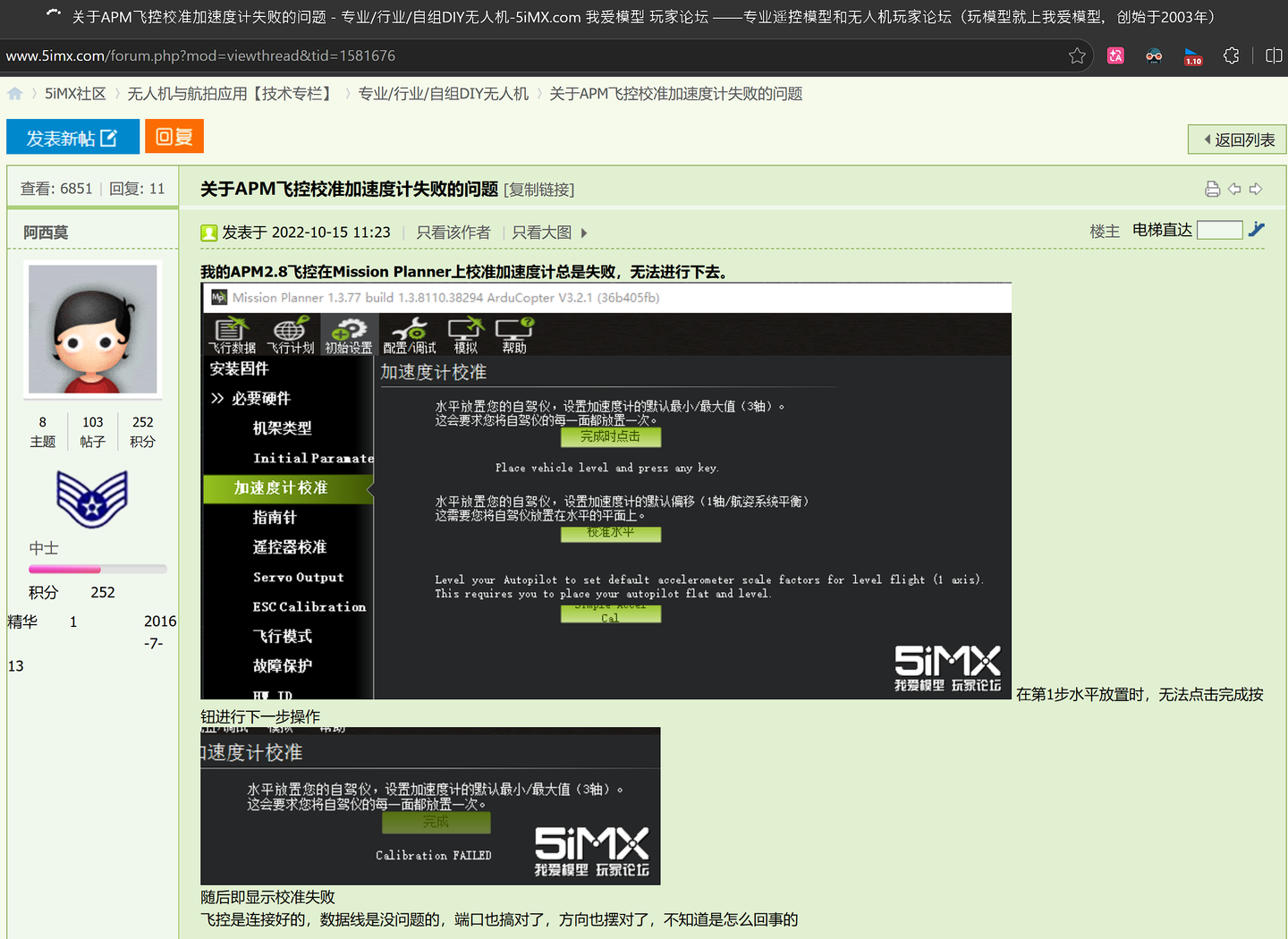Click the 楼主 floor label

point(1105,231)
